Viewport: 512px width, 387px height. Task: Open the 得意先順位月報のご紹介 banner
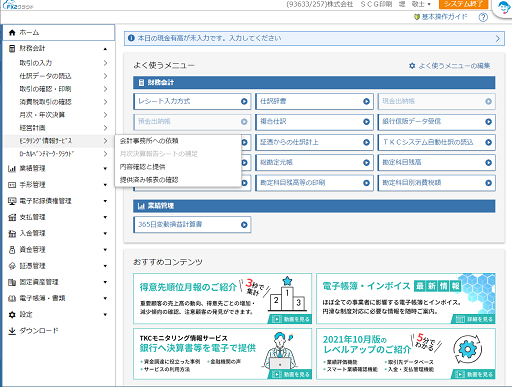222,298
